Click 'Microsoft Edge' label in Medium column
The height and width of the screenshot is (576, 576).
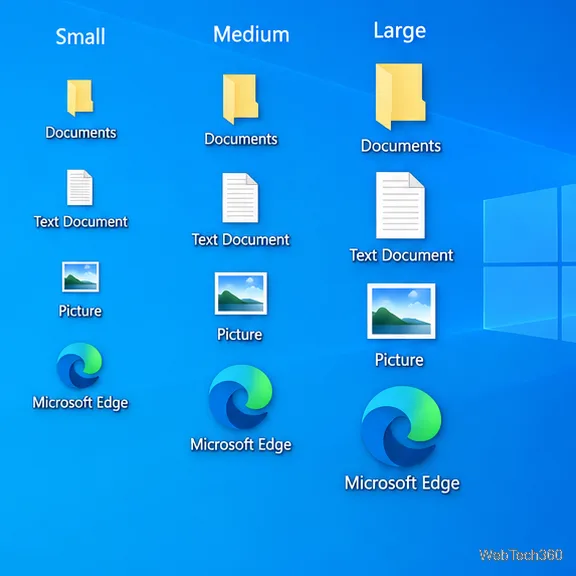[x=241, y=445]
